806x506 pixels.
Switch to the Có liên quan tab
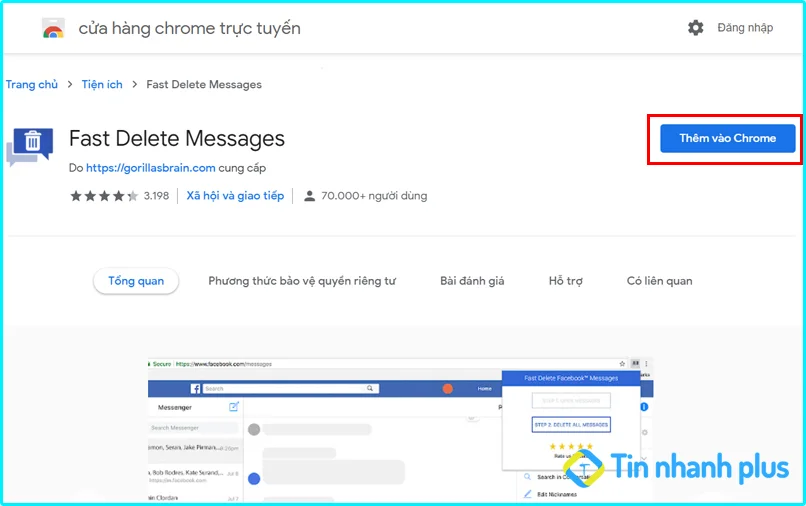click(660, 281)
